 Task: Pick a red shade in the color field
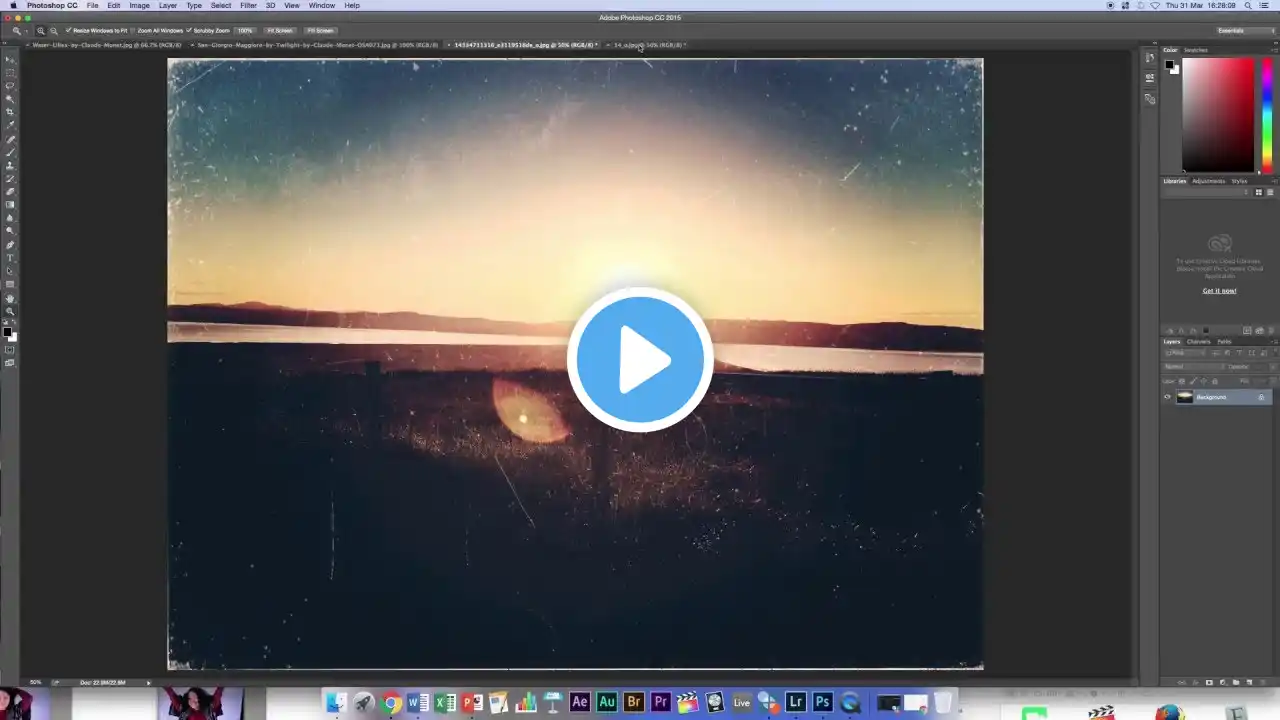coord(1218,115)
